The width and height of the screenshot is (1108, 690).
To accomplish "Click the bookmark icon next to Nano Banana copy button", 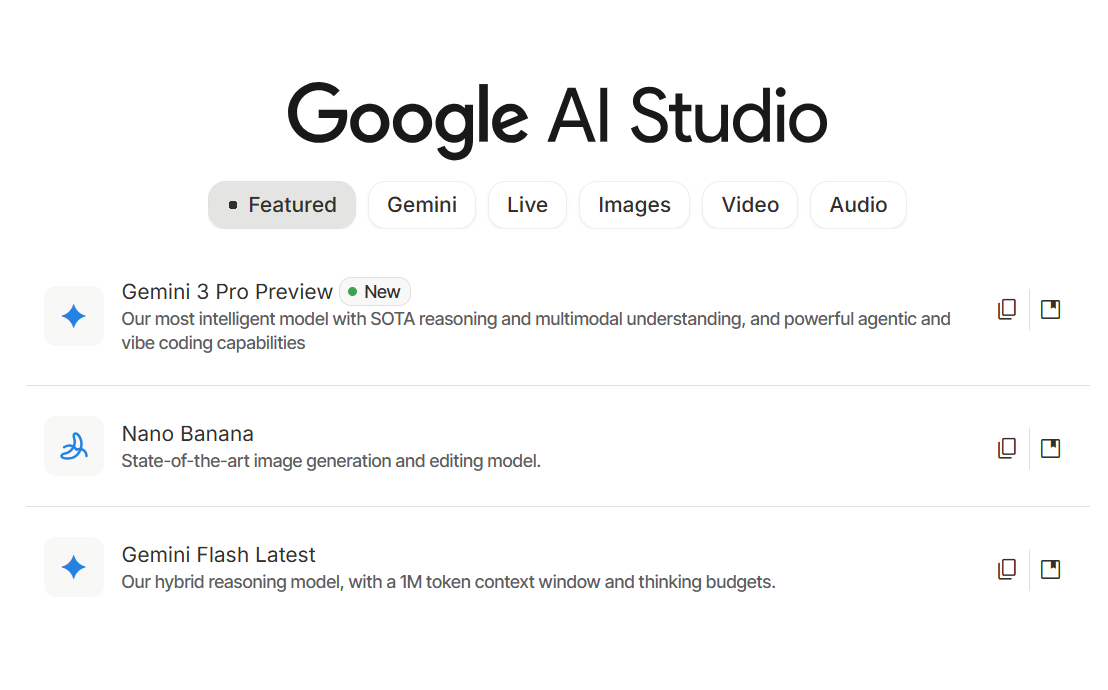I will [x=1051, y=448].
